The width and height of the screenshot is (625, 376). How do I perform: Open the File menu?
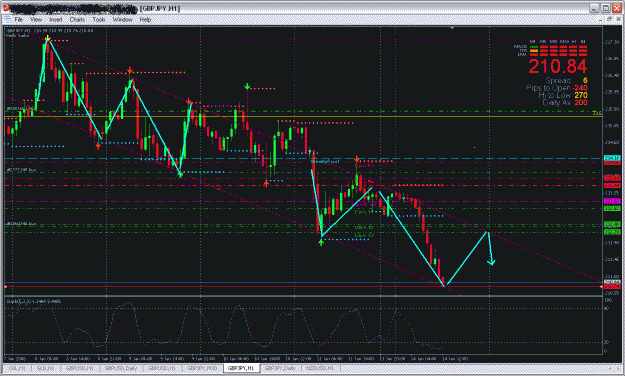(x=18, y=19)
